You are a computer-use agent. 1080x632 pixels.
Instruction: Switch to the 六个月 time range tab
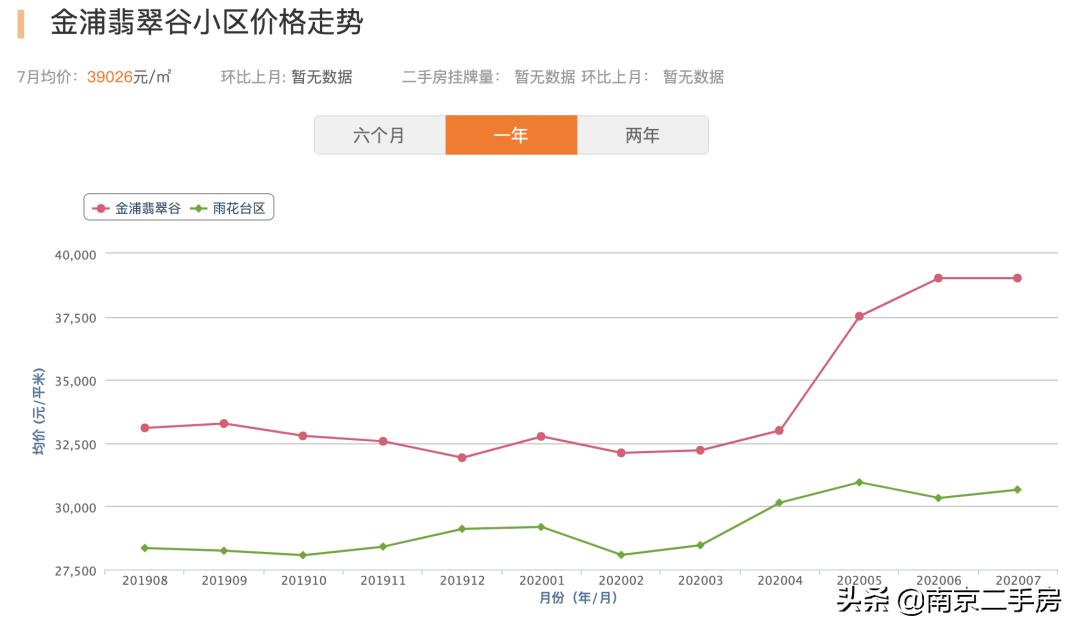click(x=381, y=134)
